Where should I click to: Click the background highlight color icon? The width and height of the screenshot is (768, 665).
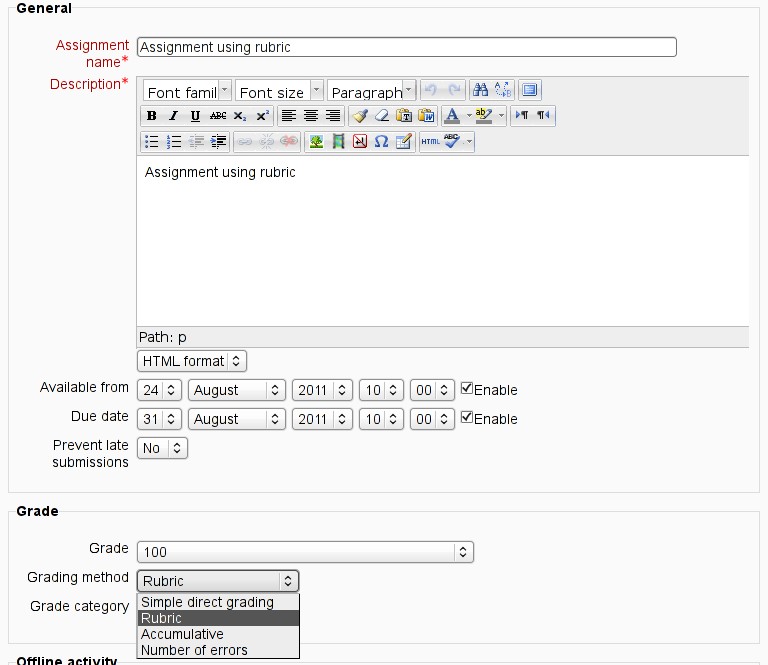point(484,116)
